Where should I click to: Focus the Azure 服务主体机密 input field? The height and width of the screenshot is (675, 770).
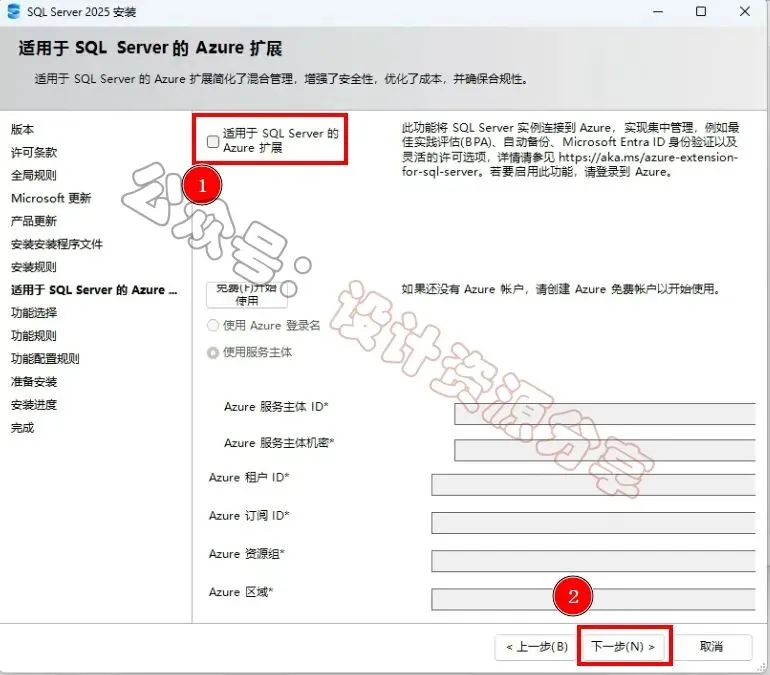(x=605, y=450)
